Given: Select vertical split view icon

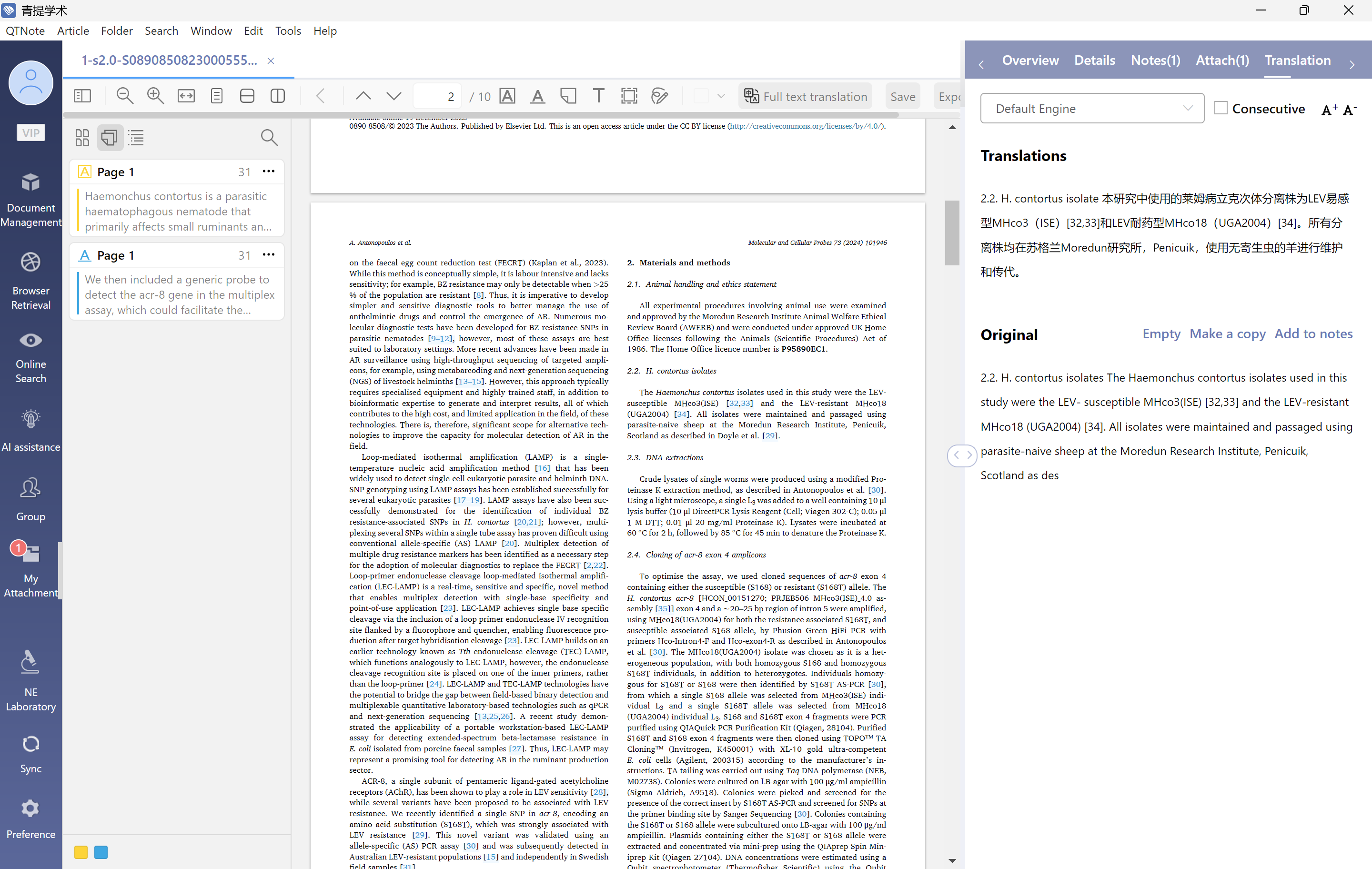Looking at the screenshot, I should (277, 96).
